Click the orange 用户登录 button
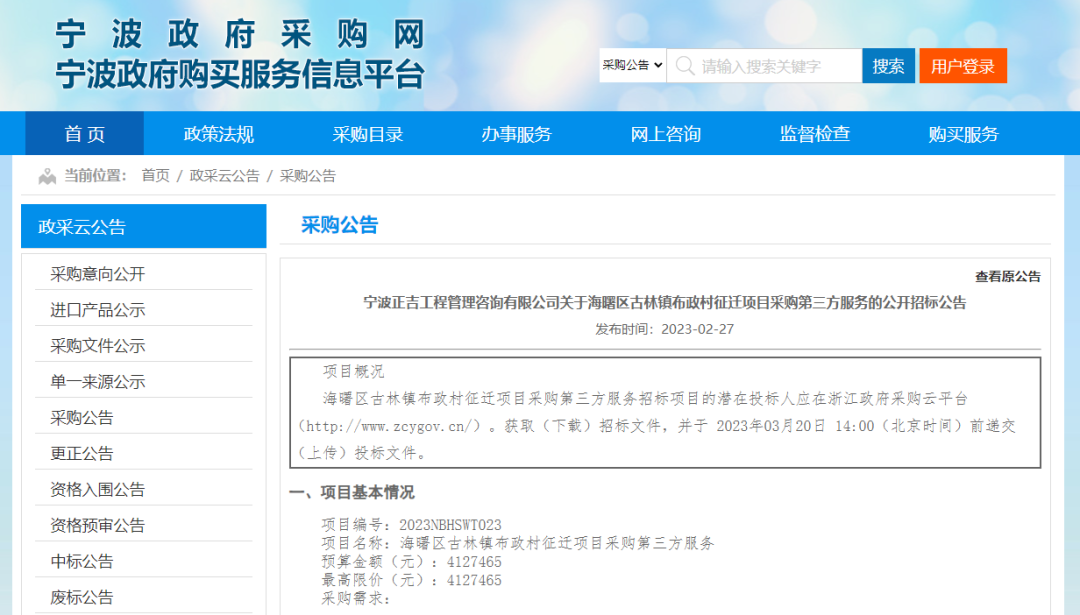Image resolution: width=1080 pixels, height=615 pixels. [962, 66]
